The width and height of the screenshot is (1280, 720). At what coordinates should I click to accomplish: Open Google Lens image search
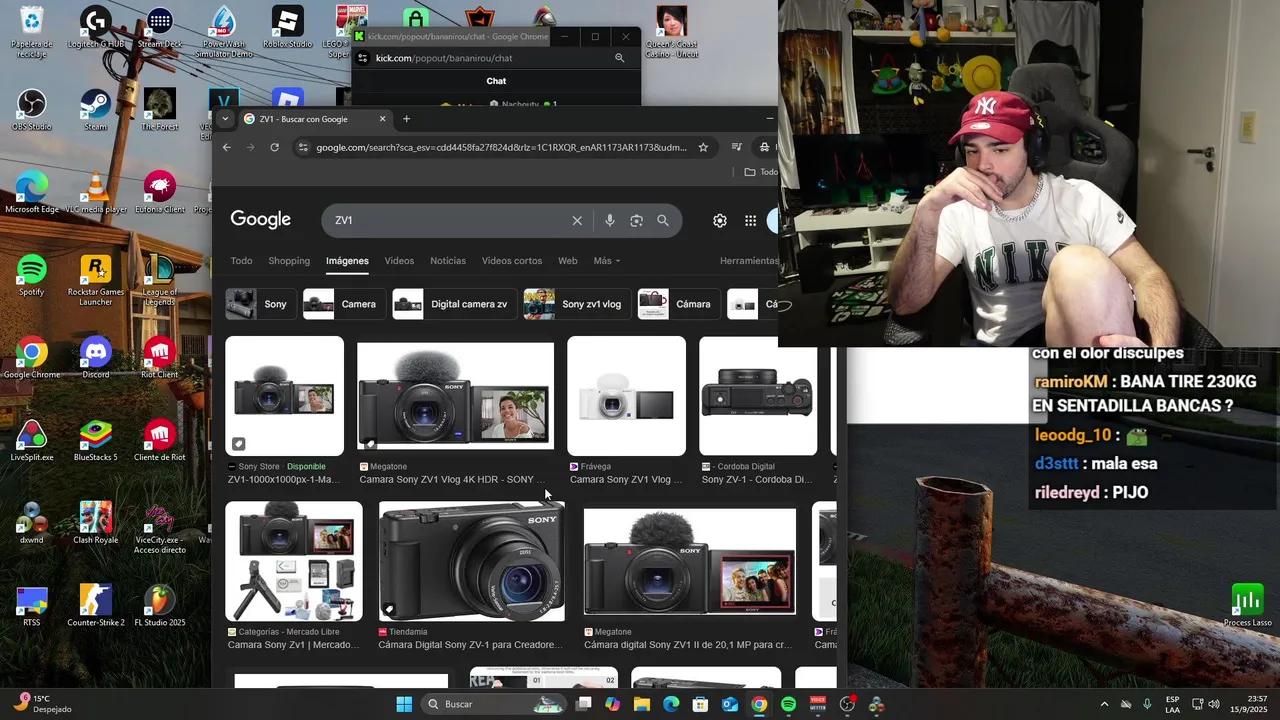tap(636, 221)
